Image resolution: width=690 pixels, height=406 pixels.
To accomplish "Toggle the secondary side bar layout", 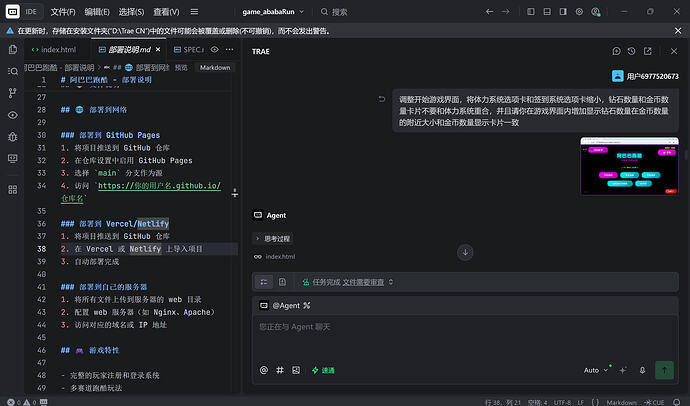I will click(563, 12).
